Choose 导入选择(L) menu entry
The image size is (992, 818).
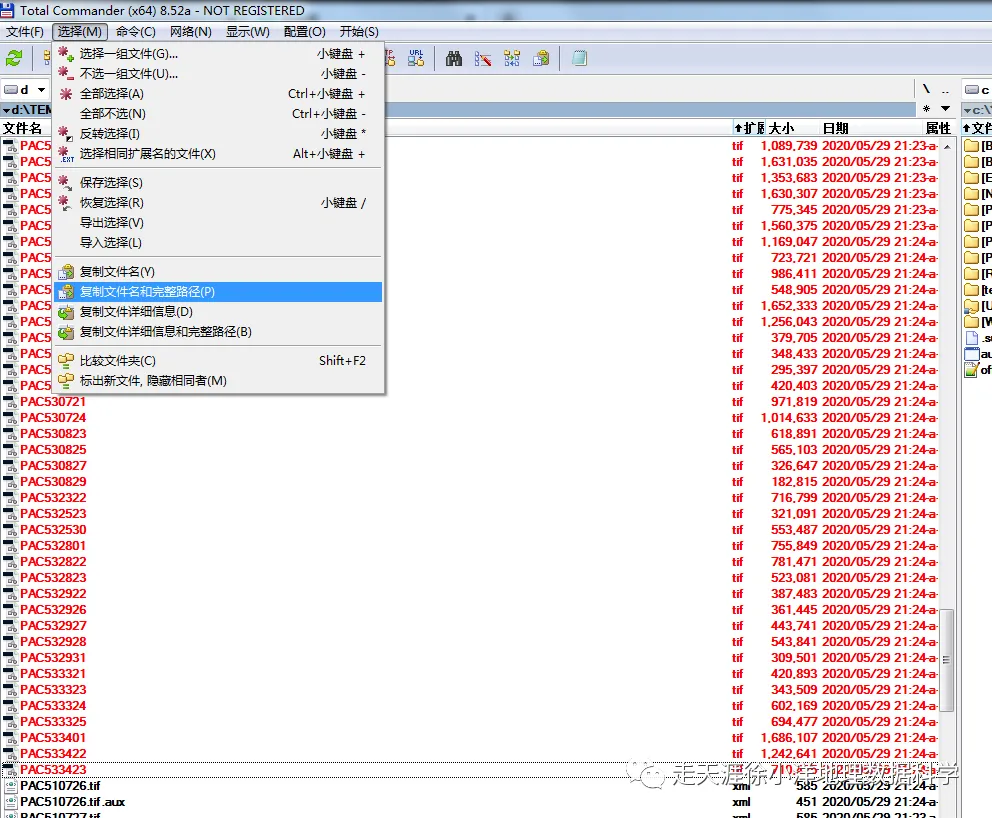(x=219, y=243)
